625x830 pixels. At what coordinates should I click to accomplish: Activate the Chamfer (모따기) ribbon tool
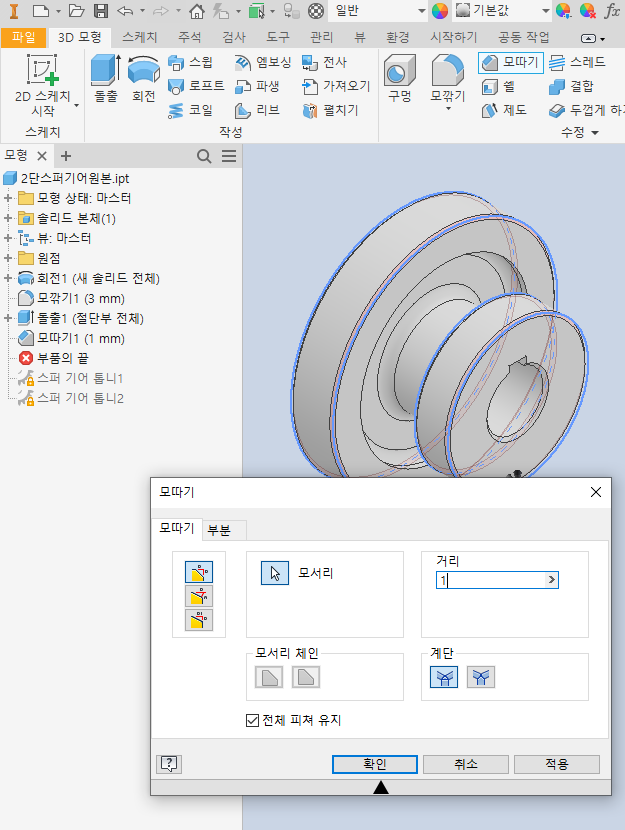tap(511, 62)
